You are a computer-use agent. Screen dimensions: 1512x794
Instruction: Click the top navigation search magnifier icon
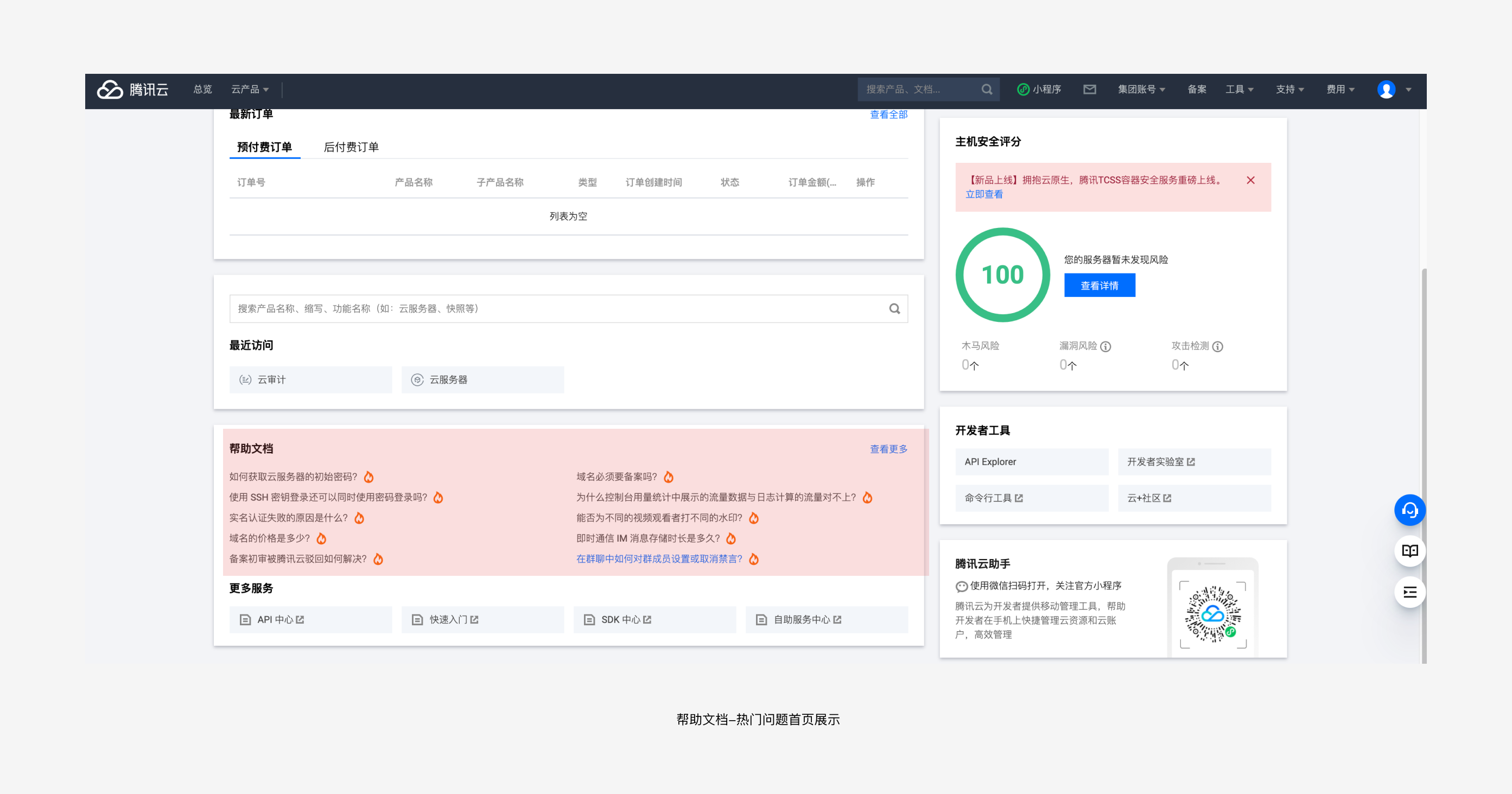coord(987,90)
